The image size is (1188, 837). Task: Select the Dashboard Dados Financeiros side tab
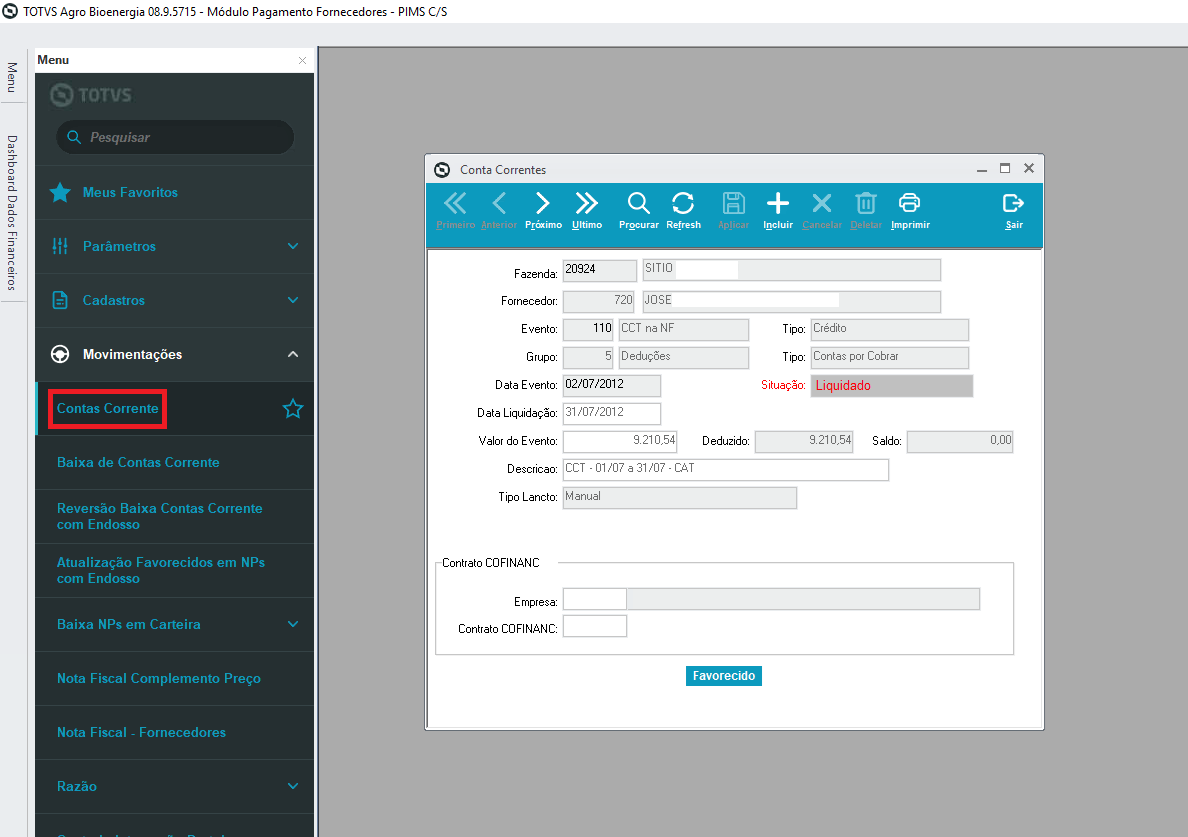(12, 213)
